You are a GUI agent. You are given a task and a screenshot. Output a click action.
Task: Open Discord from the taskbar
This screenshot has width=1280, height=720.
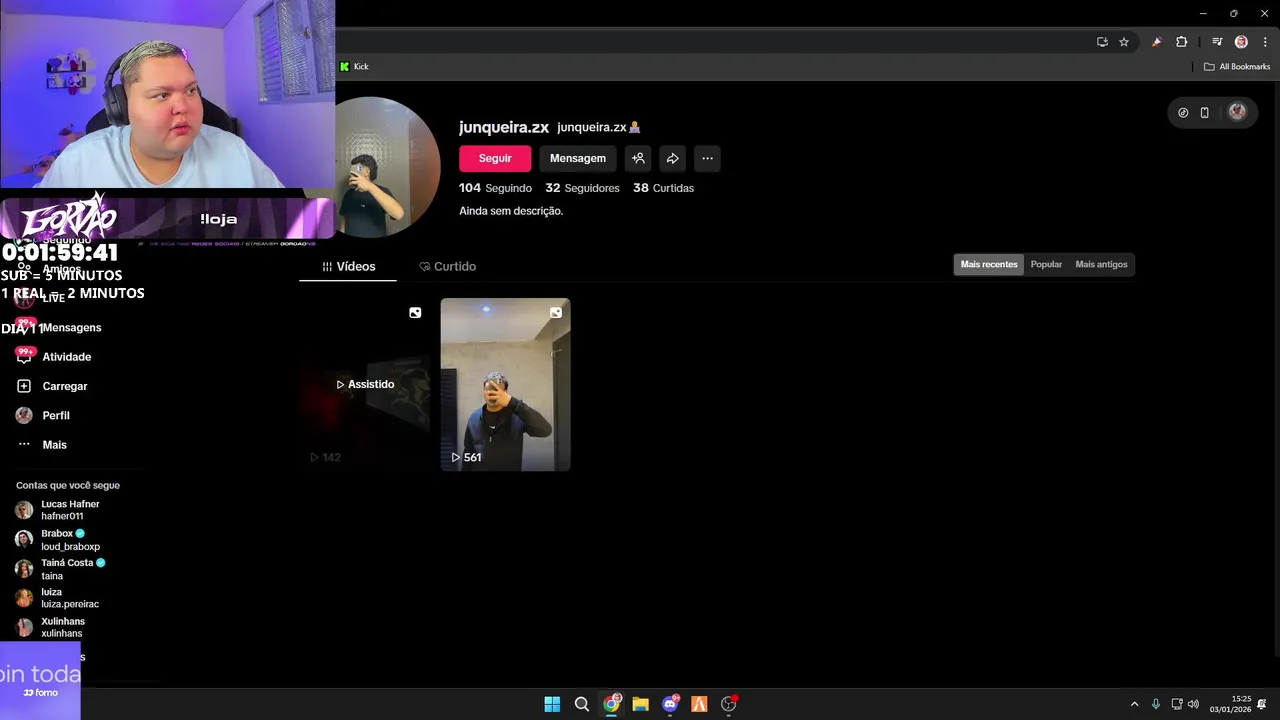point(670,704)
